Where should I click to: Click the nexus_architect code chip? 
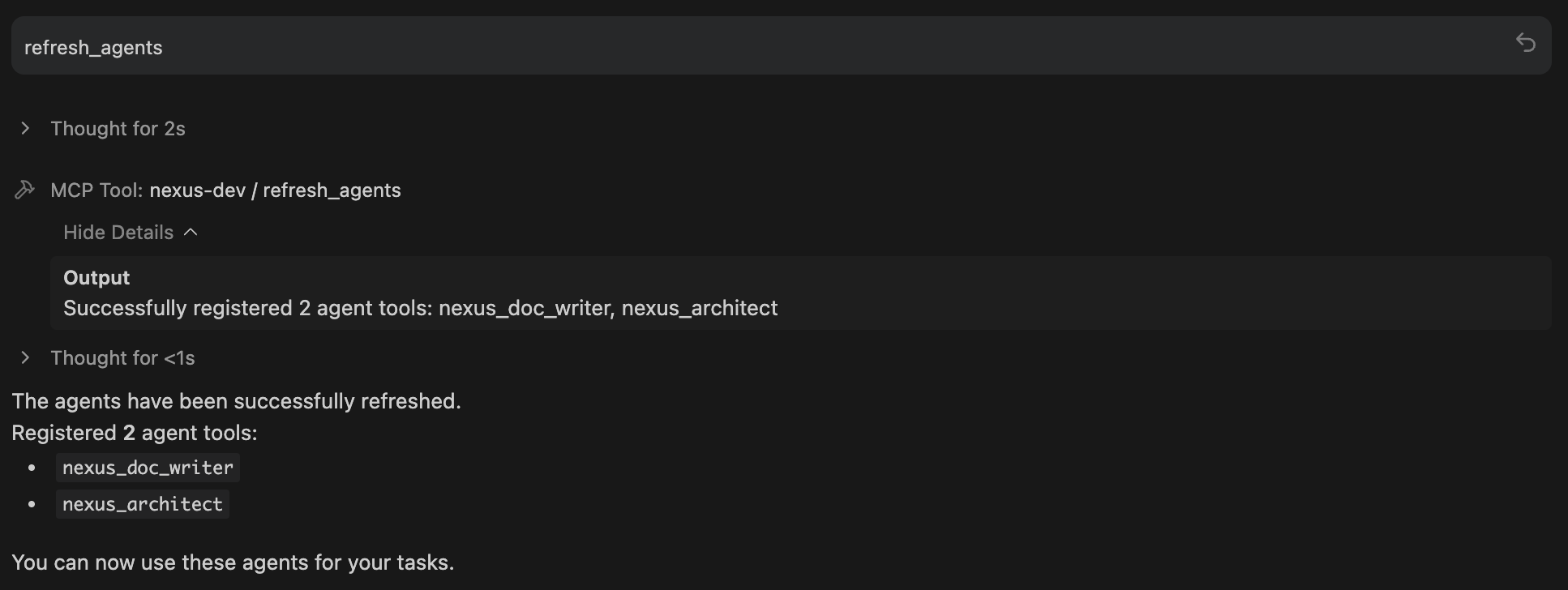[x=143, y=504]
